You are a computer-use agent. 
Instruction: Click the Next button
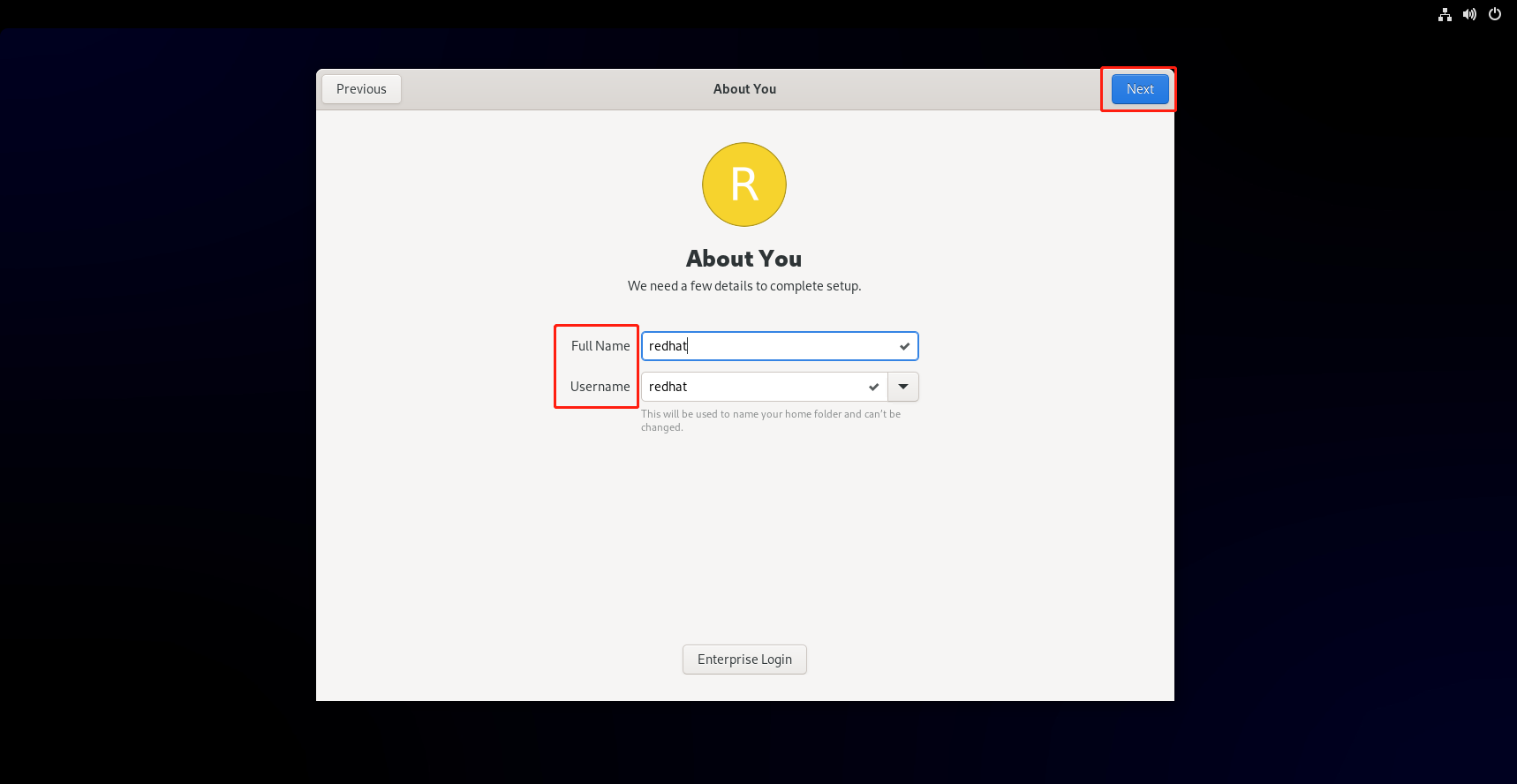[x=1140, y=89]
